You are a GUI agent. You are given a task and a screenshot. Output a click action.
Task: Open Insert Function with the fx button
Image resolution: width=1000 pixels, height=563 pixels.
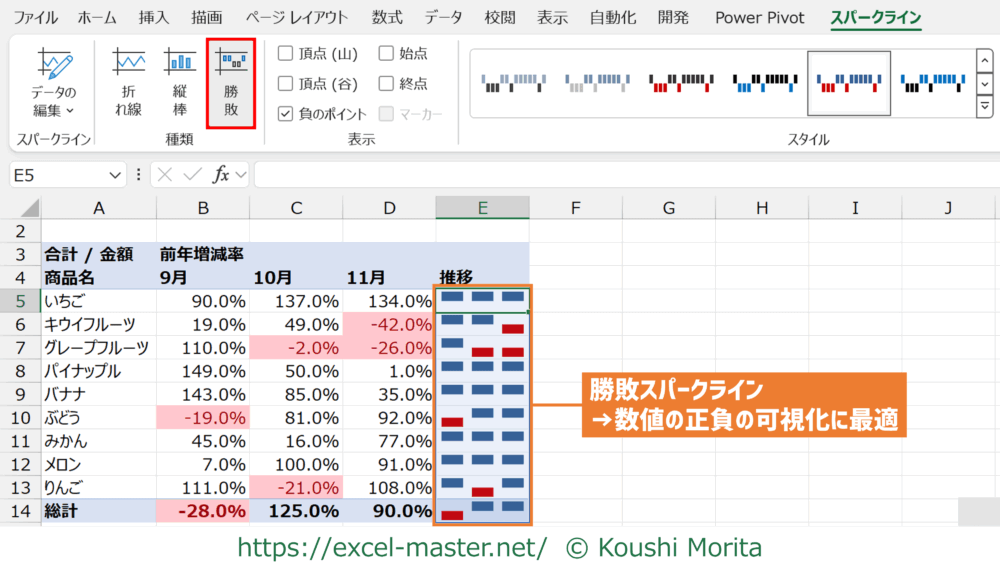[221, 175]
